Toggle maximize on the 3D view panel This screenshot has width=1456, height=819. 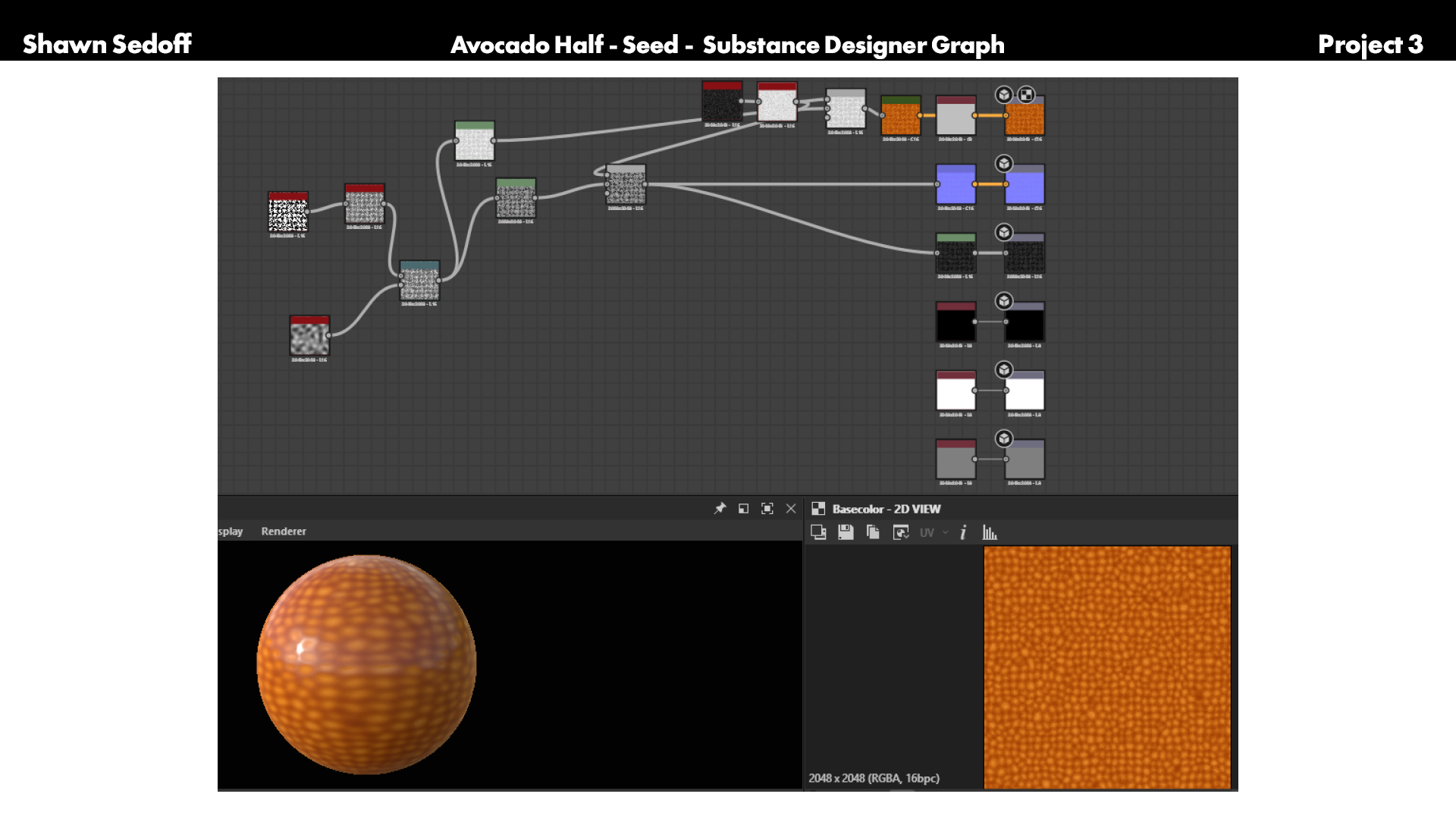[767, 509]
